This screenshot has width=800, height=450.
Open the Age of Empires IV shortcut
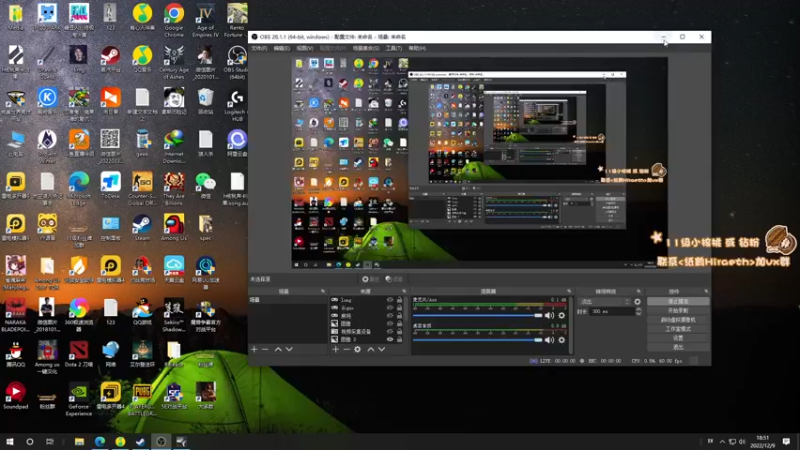click(205, 19)
